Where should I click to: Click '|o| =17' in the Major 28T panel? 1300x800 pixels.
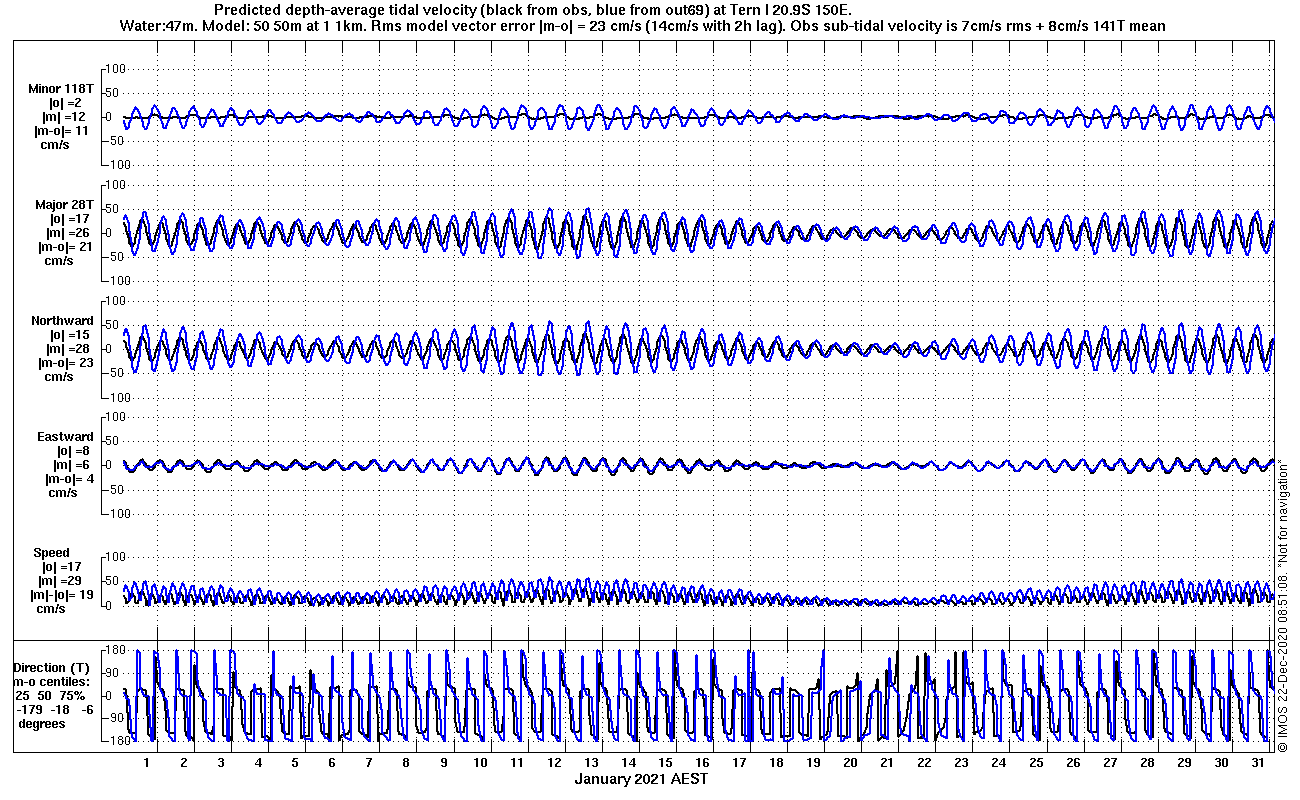[x=70, y=219]
